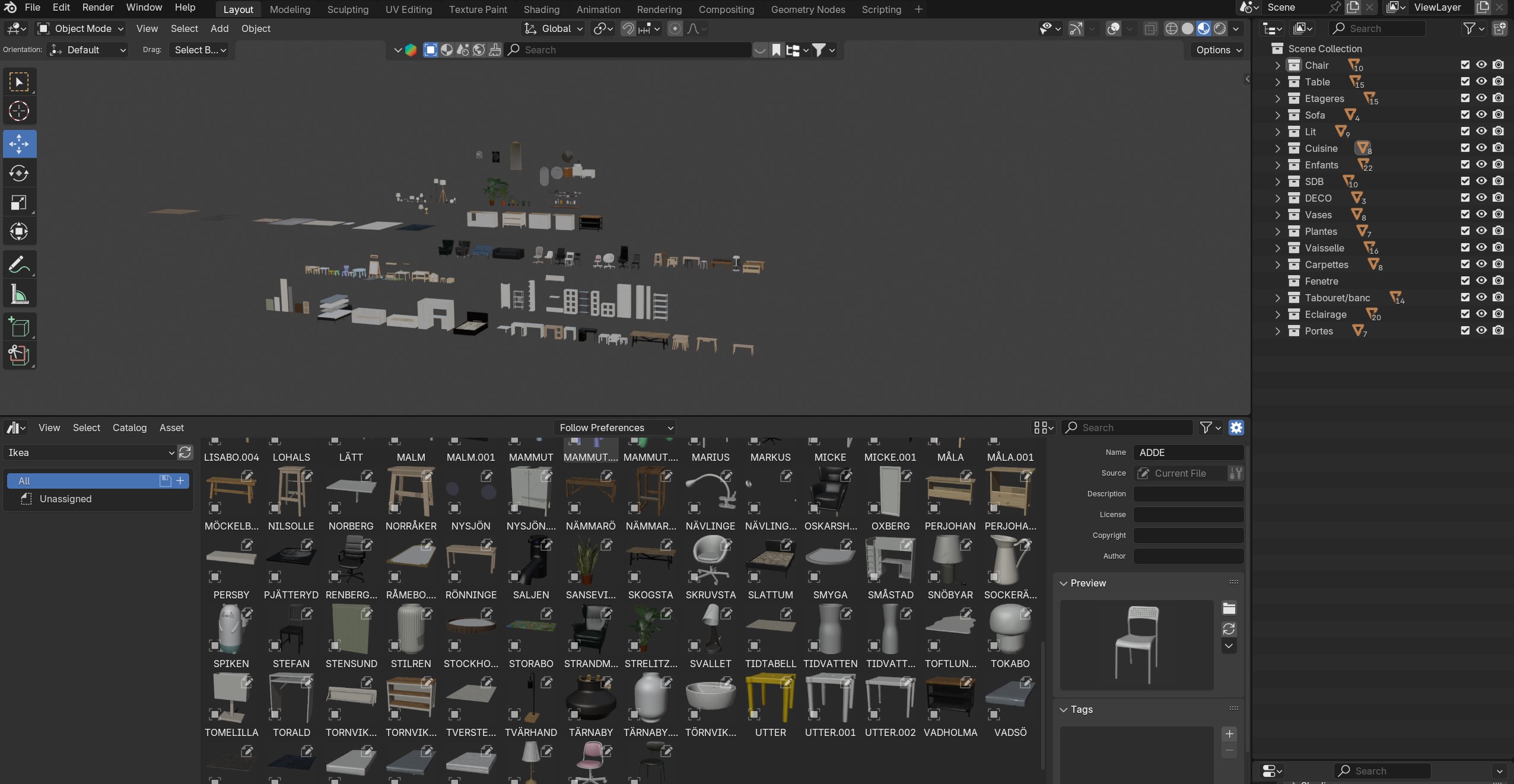Viewport: 1514px width, 784px height.
Task: Switch to the Shading workspace tab
Action: pyautogui.click(x=541, y=9)
